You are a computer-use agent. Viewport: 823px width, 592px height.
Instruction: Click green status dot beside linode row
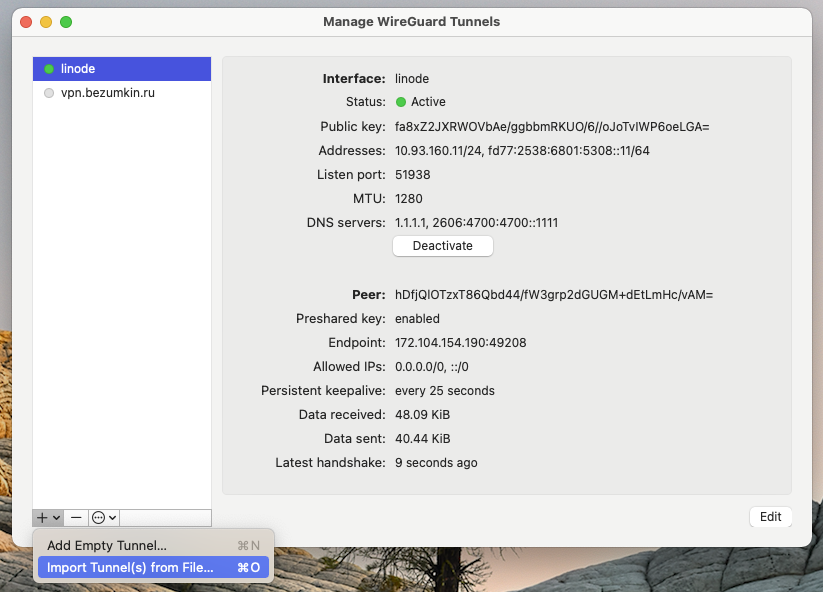coord(49,69)
